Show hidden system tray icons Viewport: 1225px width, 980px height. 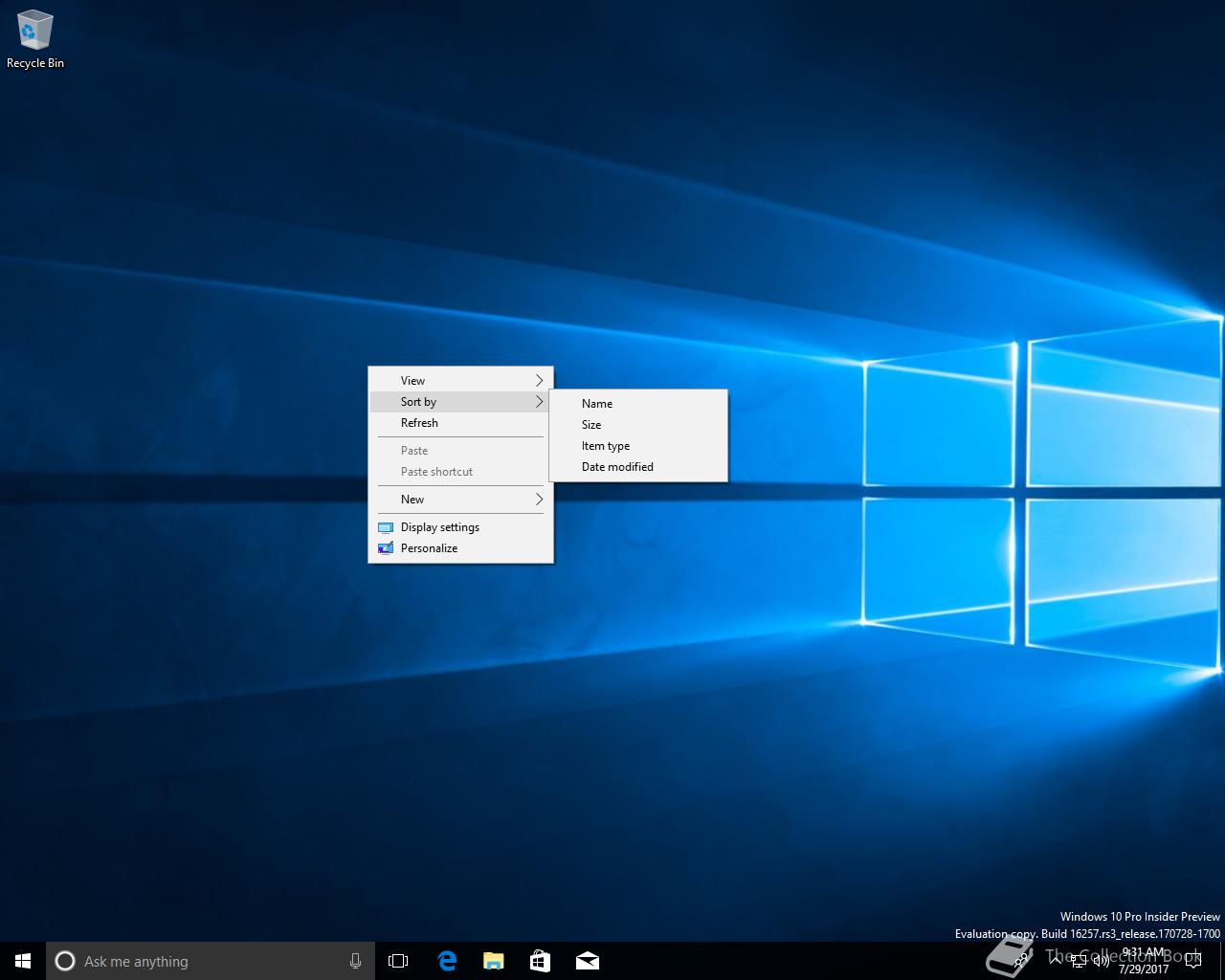click(1056, 960)
